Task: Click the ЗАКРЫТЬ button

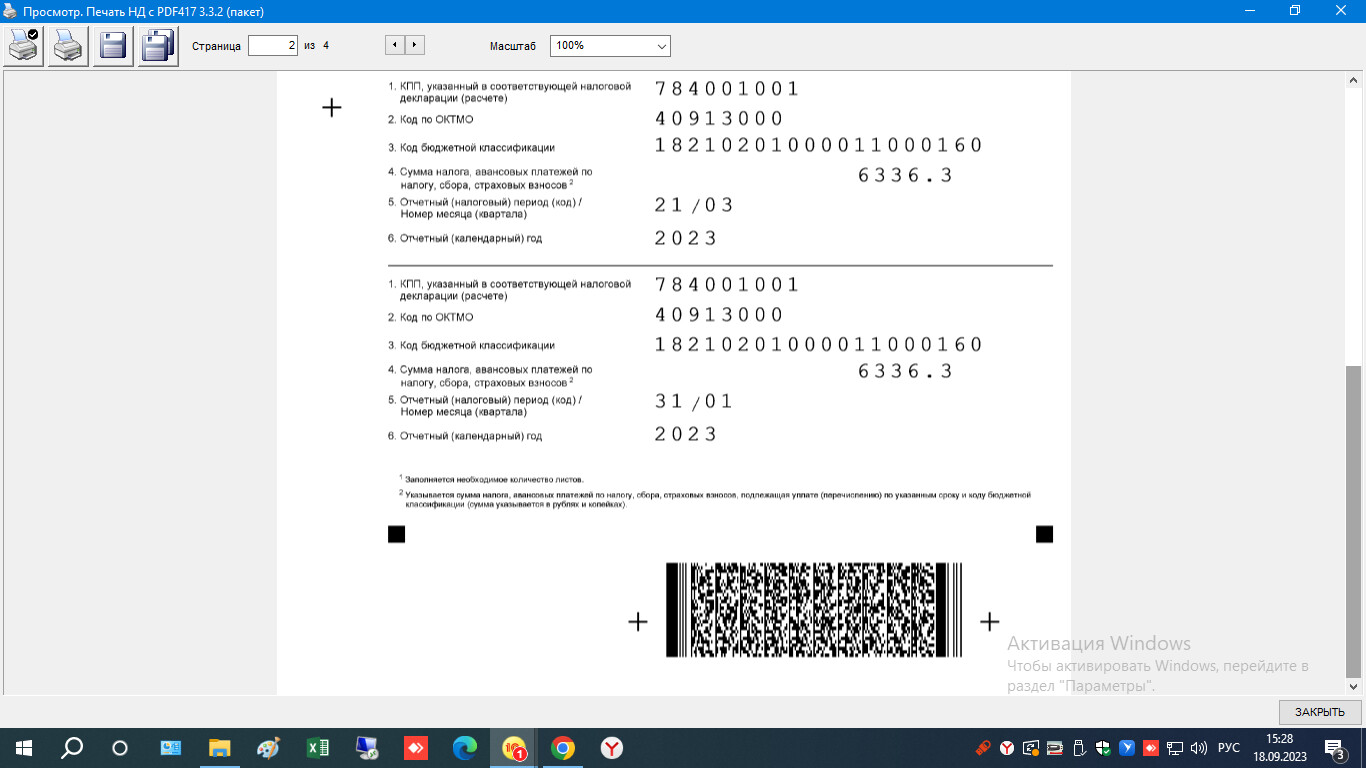Action: (x=1320, y=712)
